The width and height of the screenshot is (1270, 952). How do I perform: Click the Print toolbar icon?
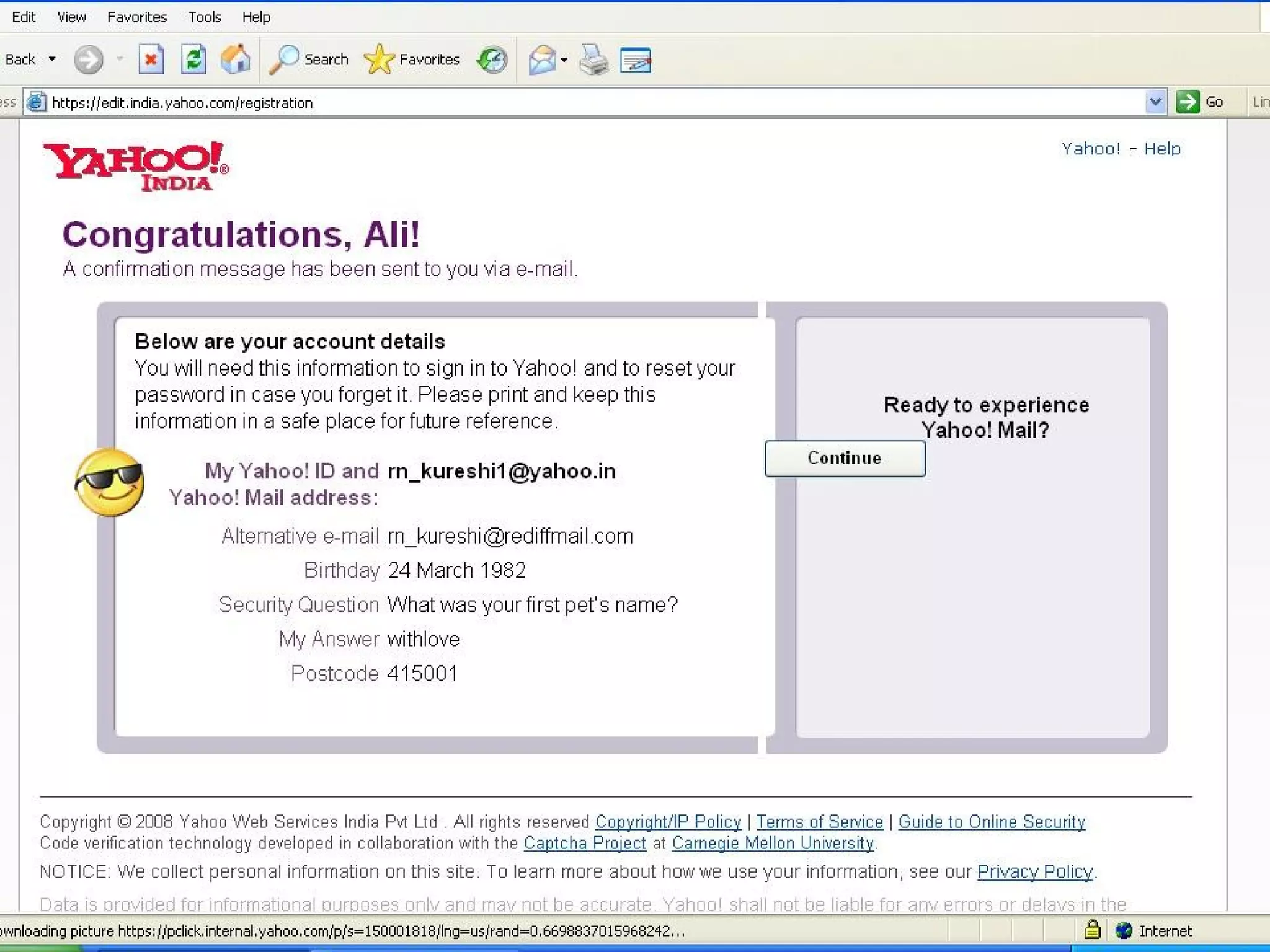click(593, 60)
